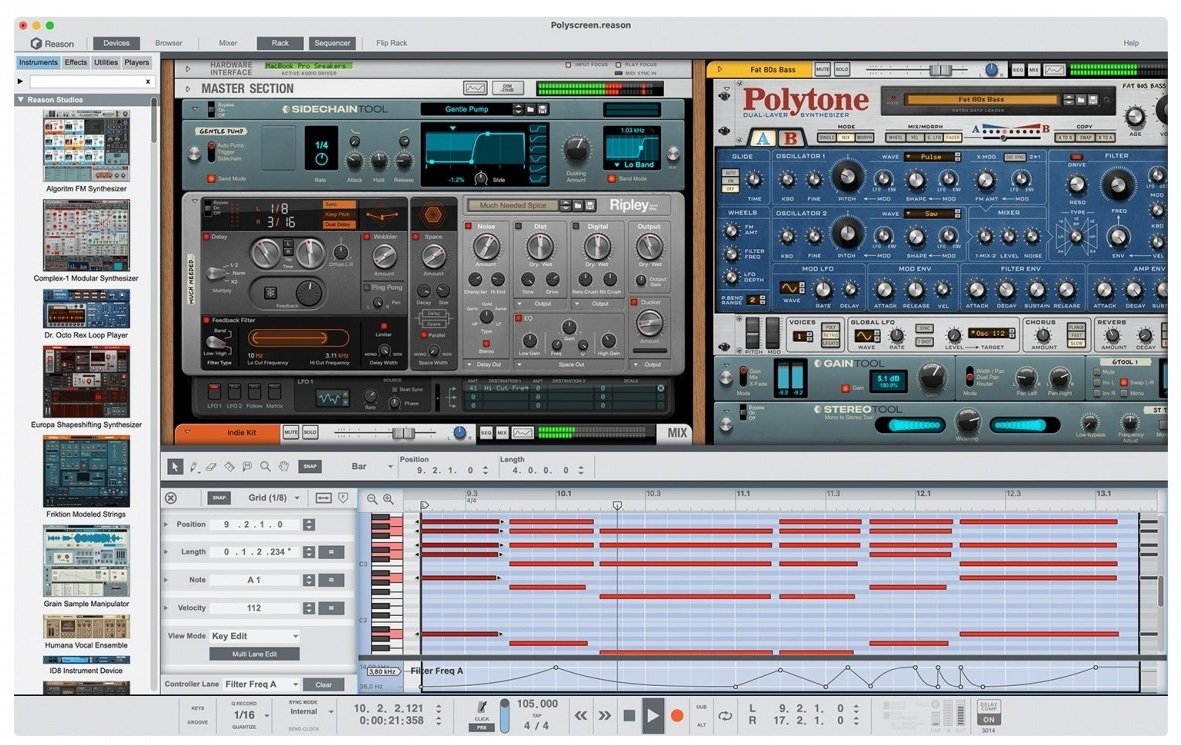Image resolution: width=1181 pixels, height=745 pixels.
Task: Select the Pencil tool in sequencer toolbar
Action: 193,467
